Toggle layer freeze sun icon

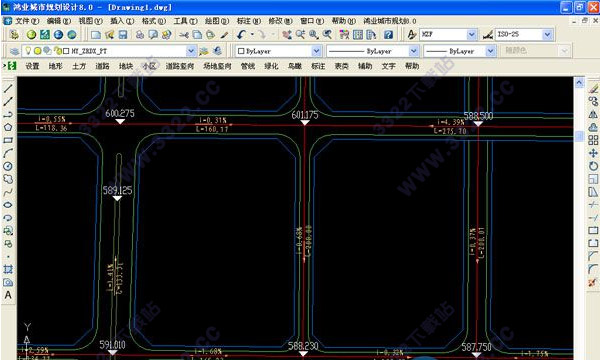point(38,50)
